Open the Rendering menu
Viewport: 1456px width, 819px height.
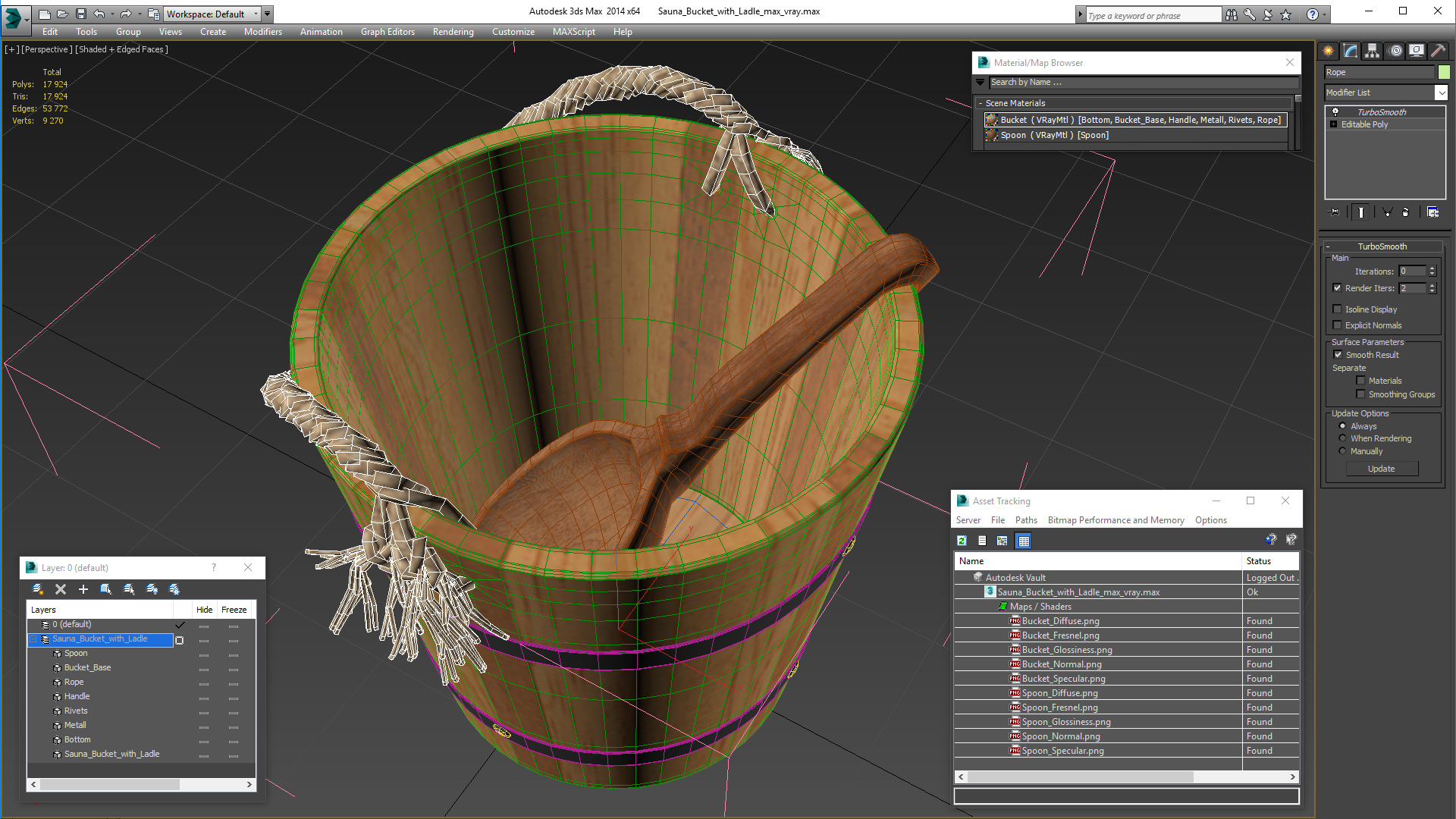point(453,32)
